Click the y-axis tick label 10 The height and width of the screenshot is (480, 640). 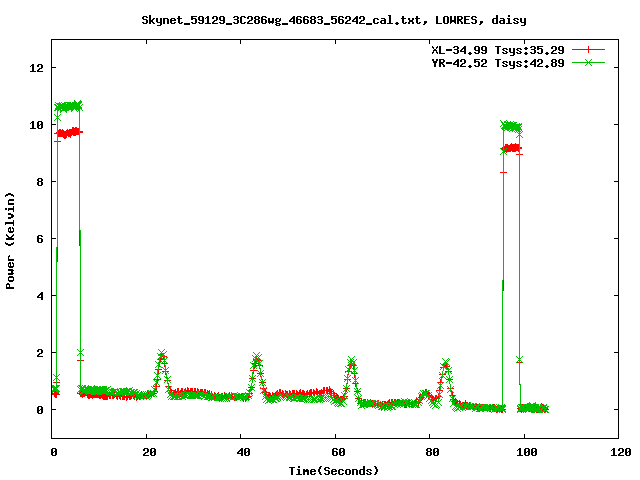click(x=36, y=125)
